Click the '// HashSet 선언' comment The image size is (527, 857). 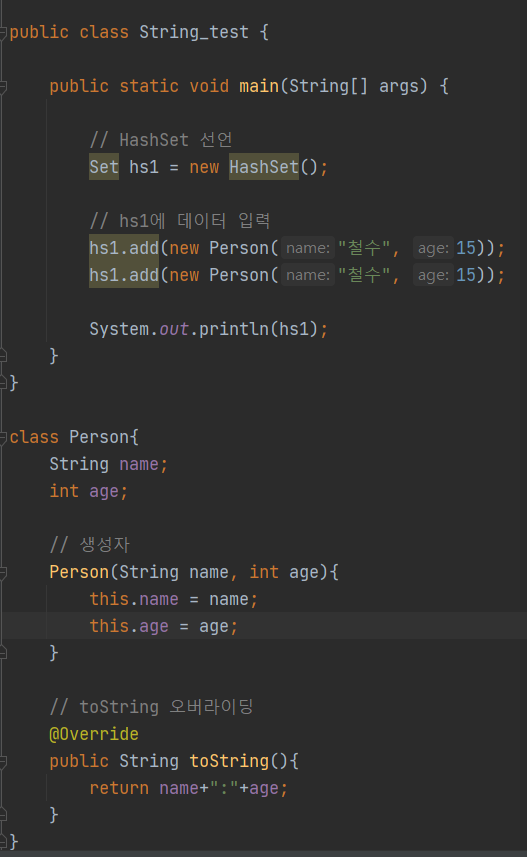click(161, 140)
